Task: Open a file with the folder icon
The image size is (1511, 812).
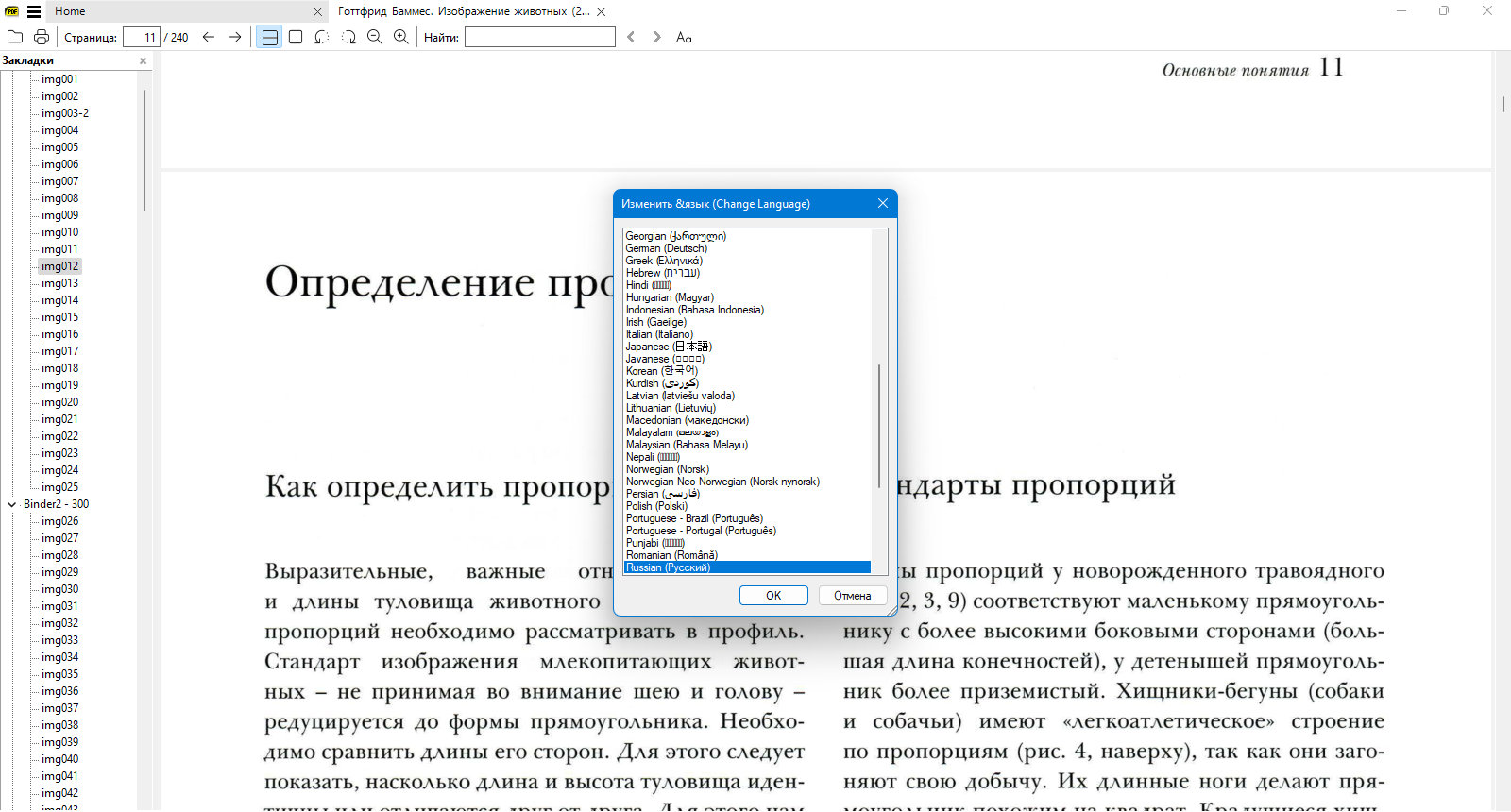Action: tap(15, 37)
